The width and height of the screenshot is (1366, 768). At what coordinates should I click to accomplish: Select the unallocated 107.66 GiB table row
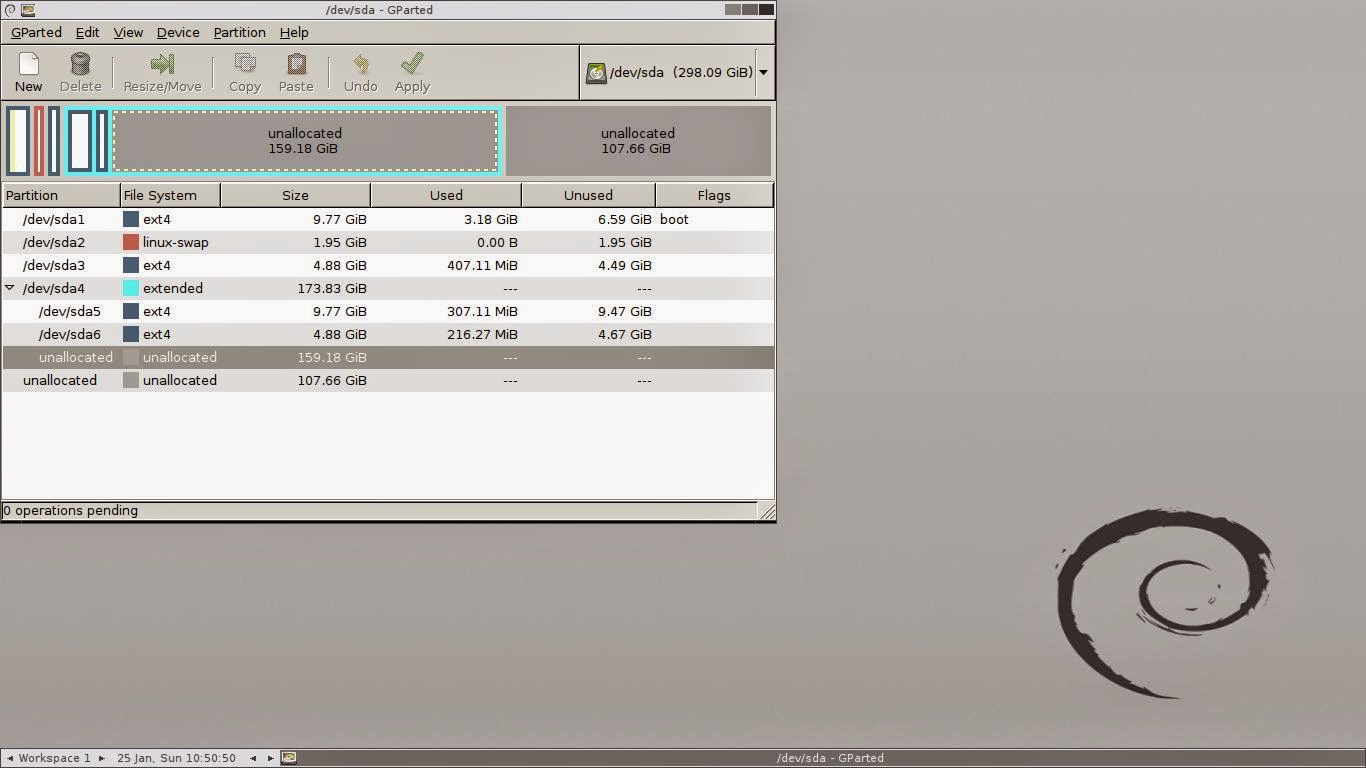tap(388, 380)
